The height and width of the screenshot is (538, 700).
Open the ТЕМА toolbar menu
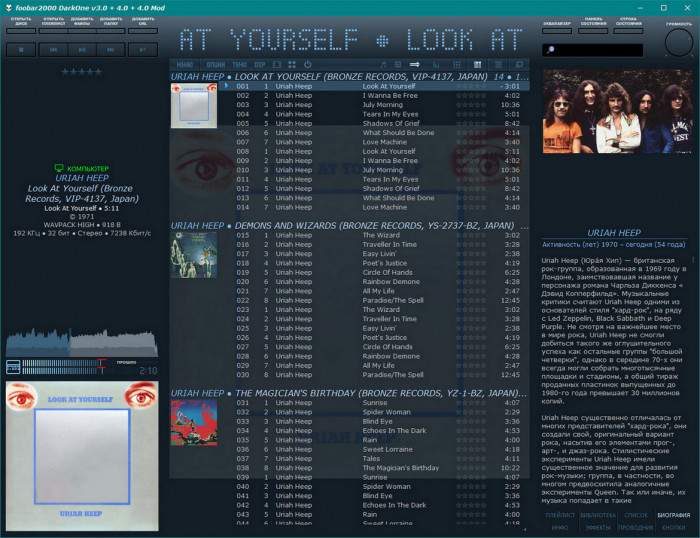(x=239, y=65)
